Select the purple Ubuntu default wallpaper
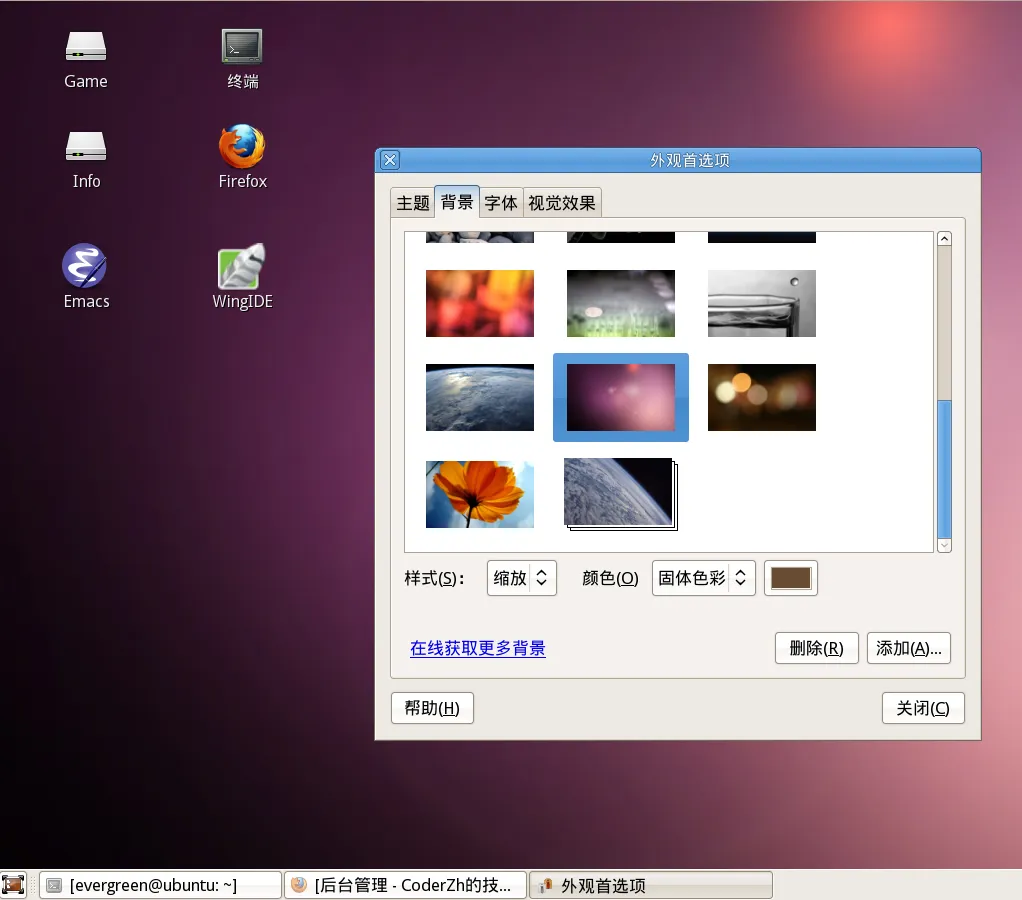1022x900 pixels. (620, 398)
